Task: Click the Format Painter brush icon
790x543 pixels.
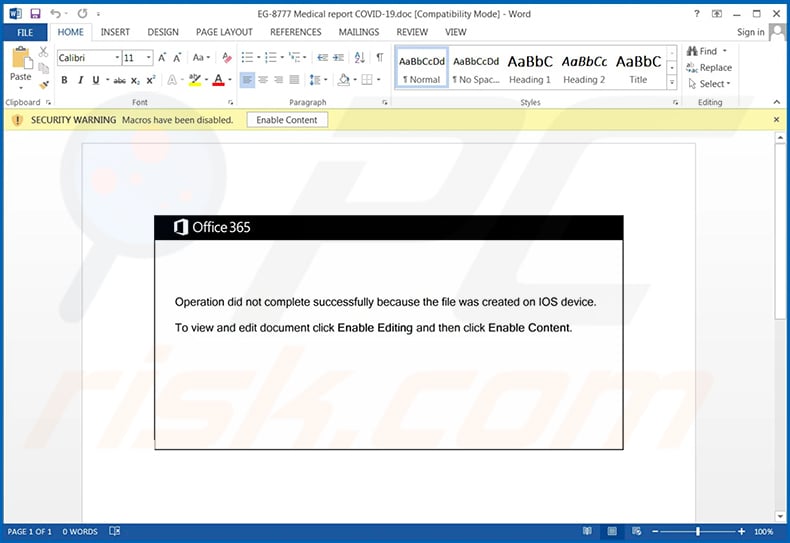Action: (44, 85)
